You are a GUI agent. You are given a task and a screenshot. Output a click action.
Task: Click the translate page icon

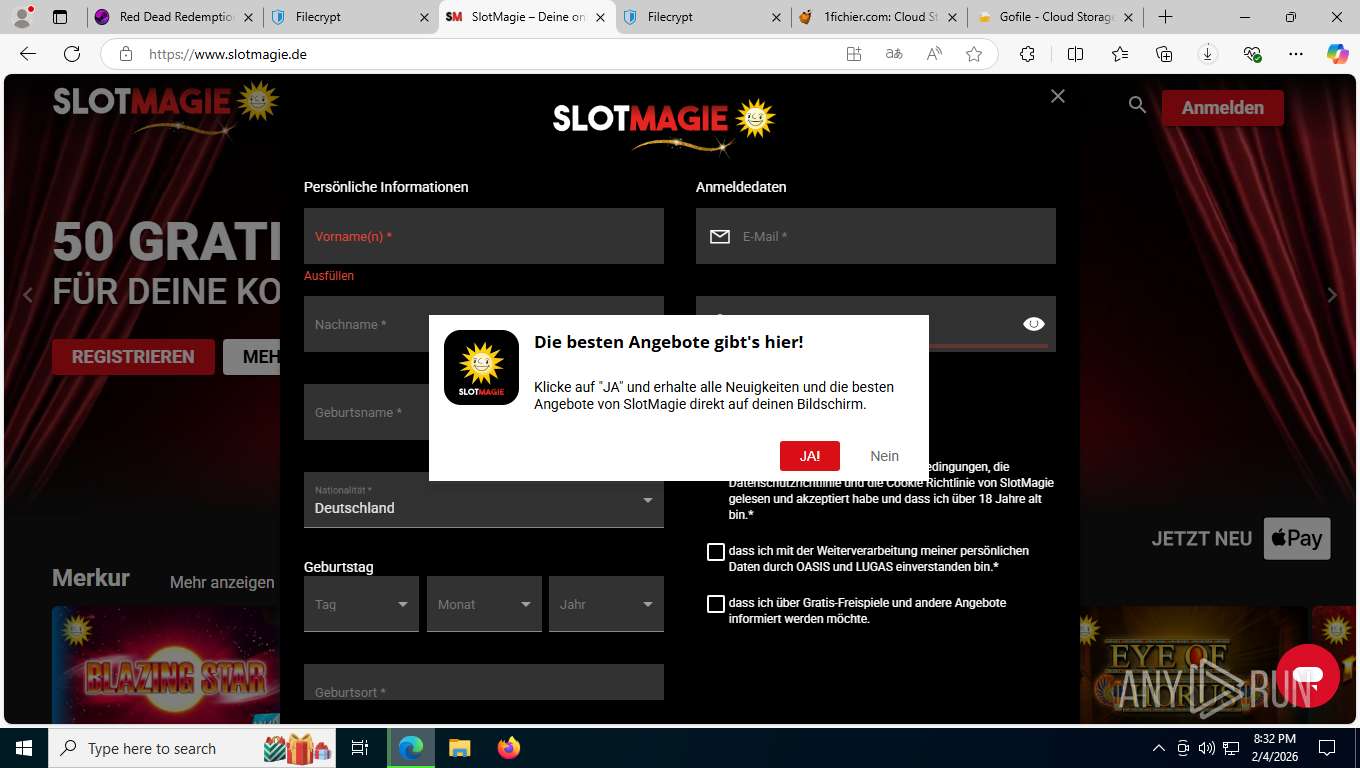[x=894, y=54]
